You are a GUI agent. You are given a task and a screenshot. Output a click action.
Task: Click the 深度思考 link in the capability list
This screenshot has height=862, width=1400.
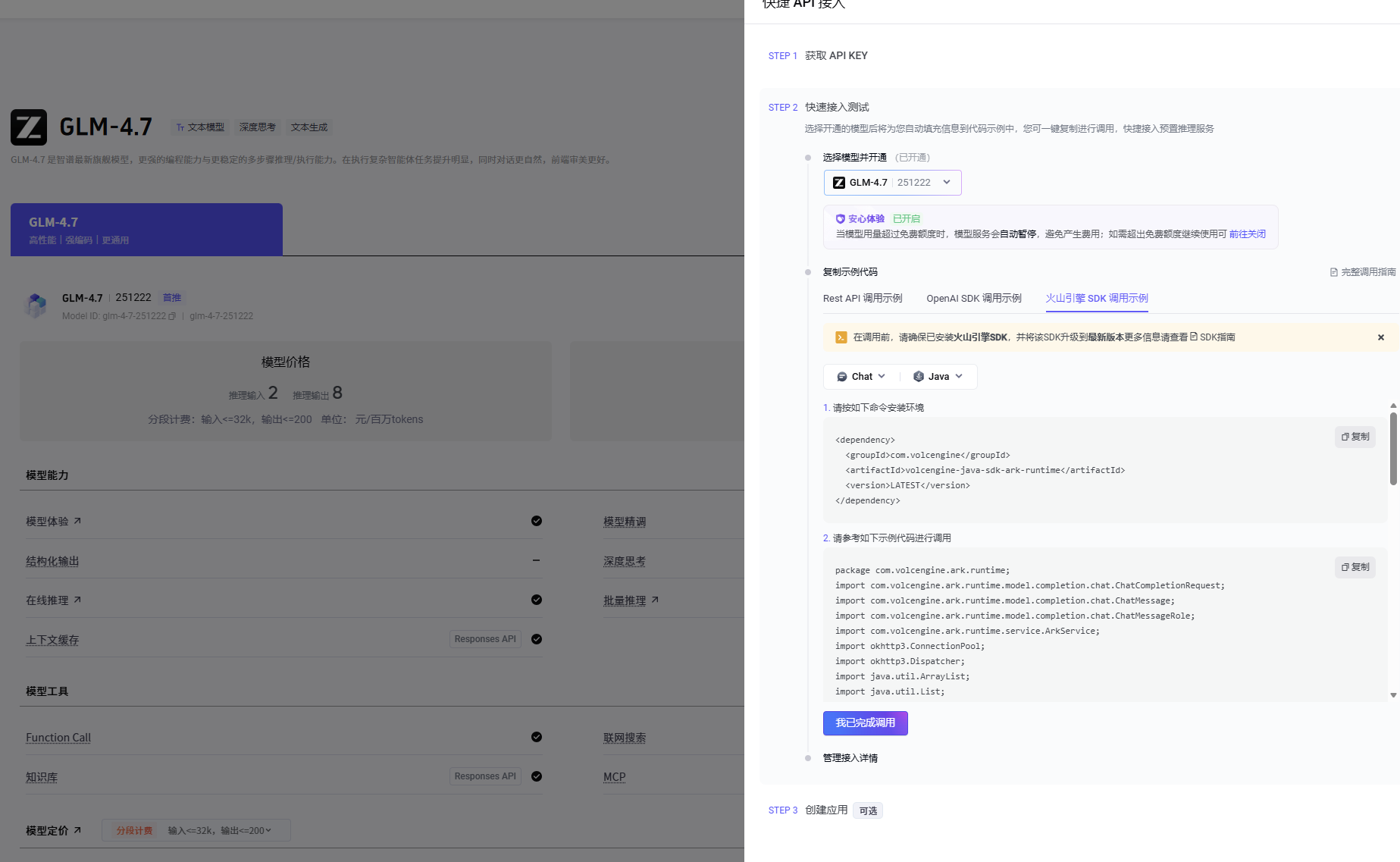tap(625, 561)
